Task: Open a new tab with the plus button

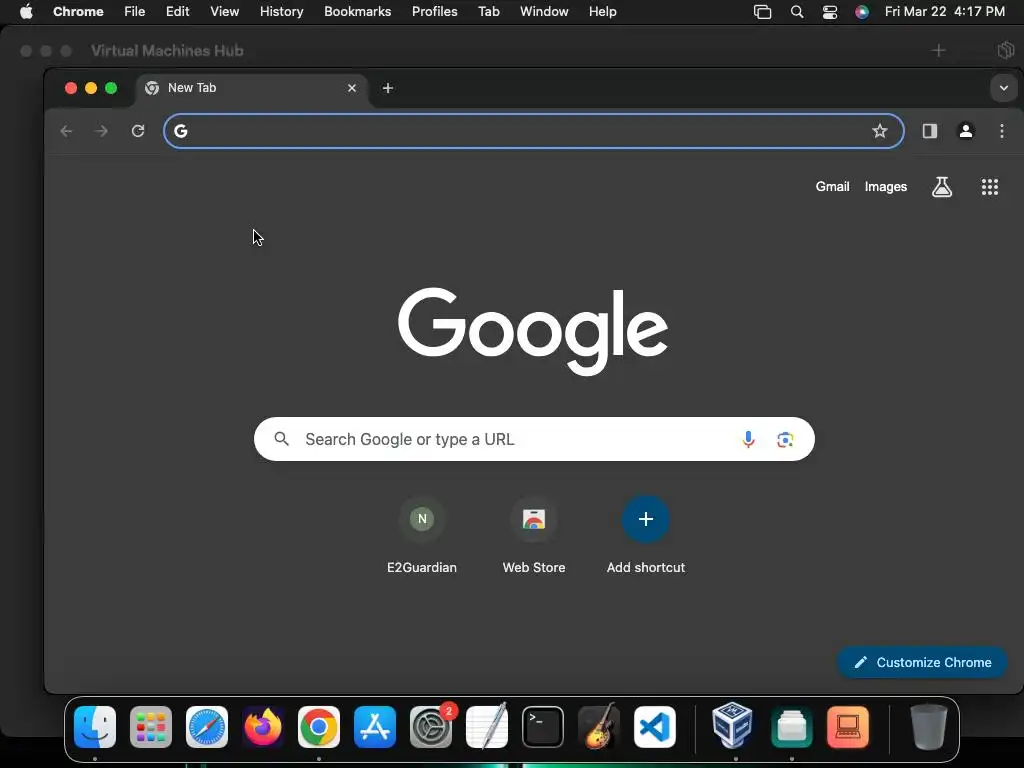Action: (x=388, y=88)
